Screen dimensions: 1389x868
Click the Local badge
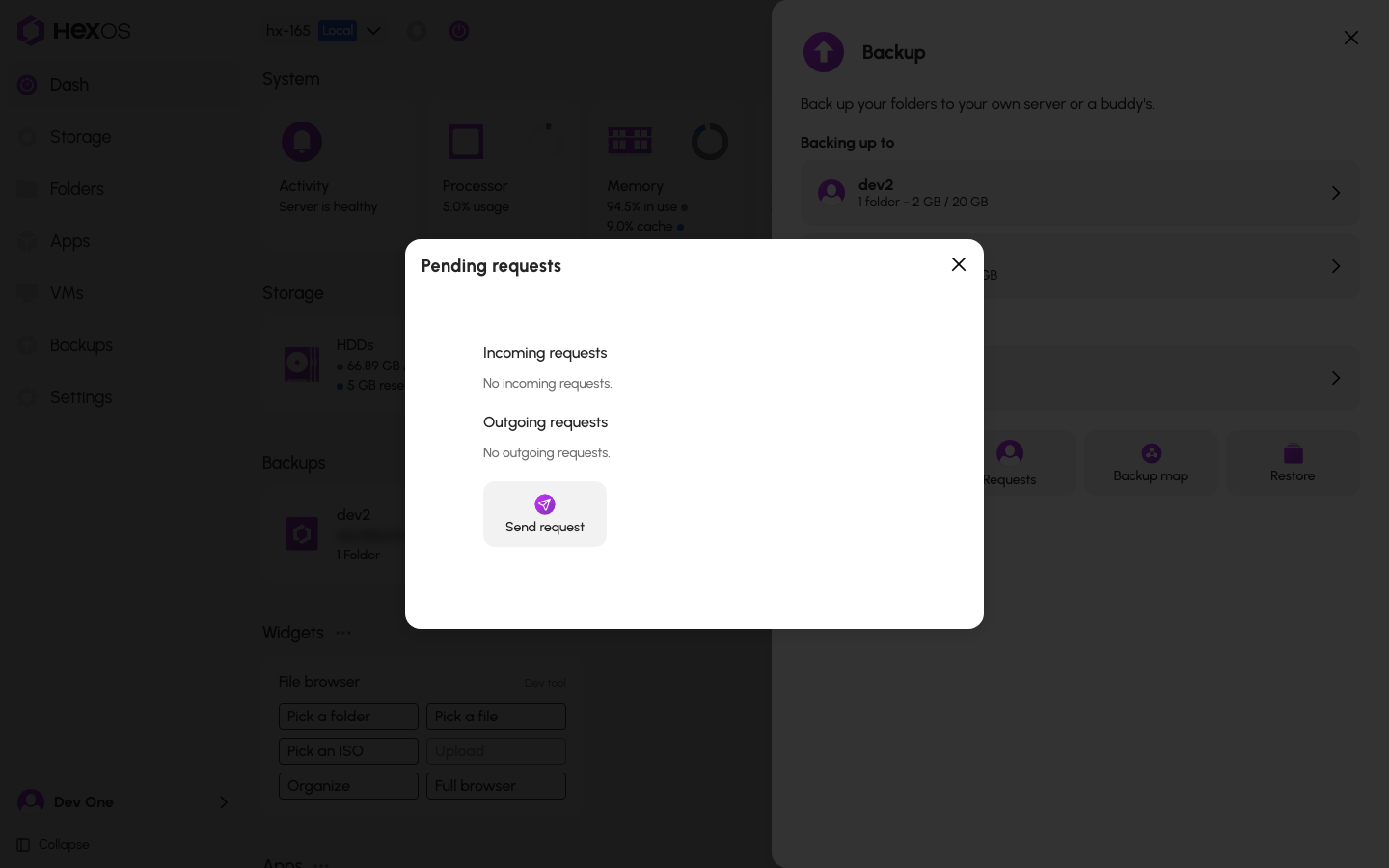[338, 31]
